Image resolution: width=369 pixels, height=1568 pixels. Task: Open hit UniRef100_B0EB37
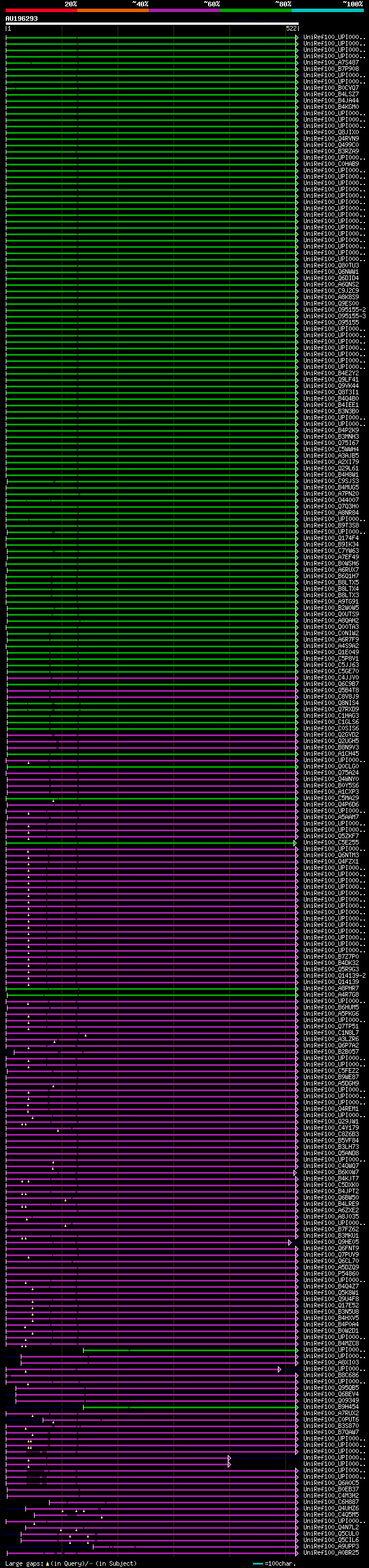(332, 1490)
